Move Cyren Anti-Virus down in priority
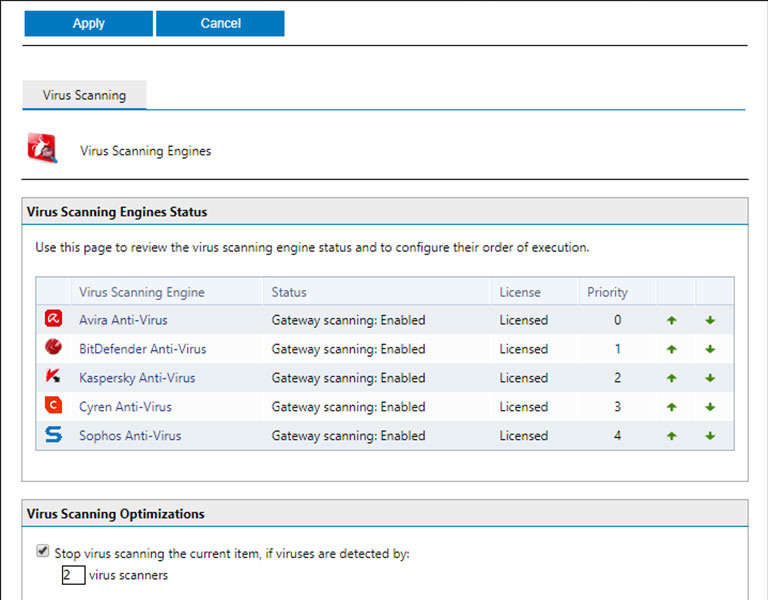Viewport: 768px width, 600px height. 710,407
